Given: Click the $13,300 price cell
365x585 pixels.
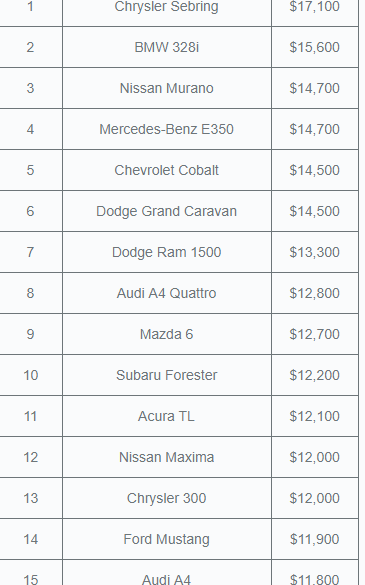Looking at the screenshot, I should coord(315,253).
